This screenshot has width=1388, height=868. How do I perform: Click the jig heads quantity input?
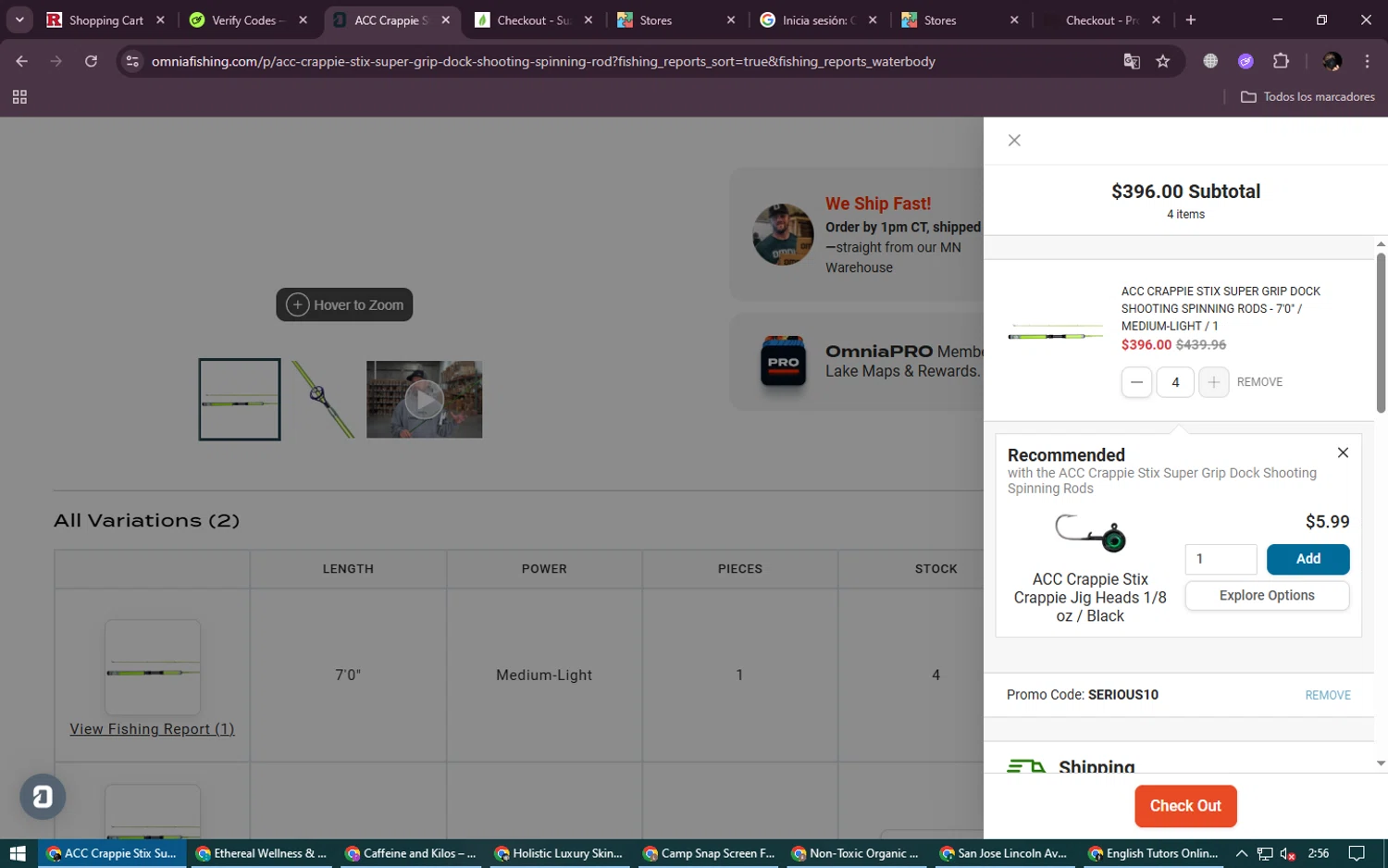pos(1221,559)
